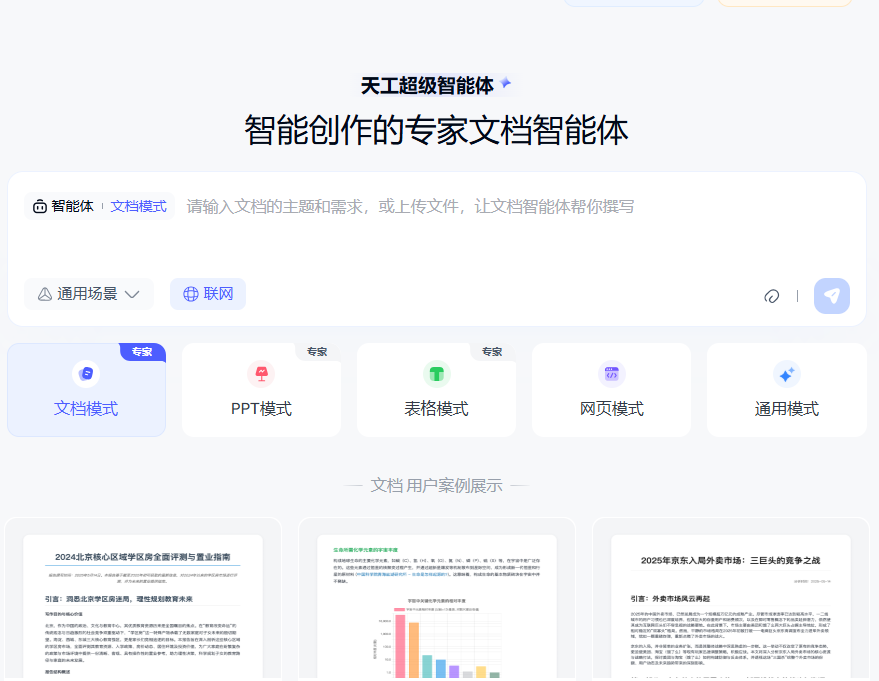Image resolution: width=879 pixels, height=681 pixels.
Task: Click the 文档模式 label in input box
Action: [x=138, y=206]
